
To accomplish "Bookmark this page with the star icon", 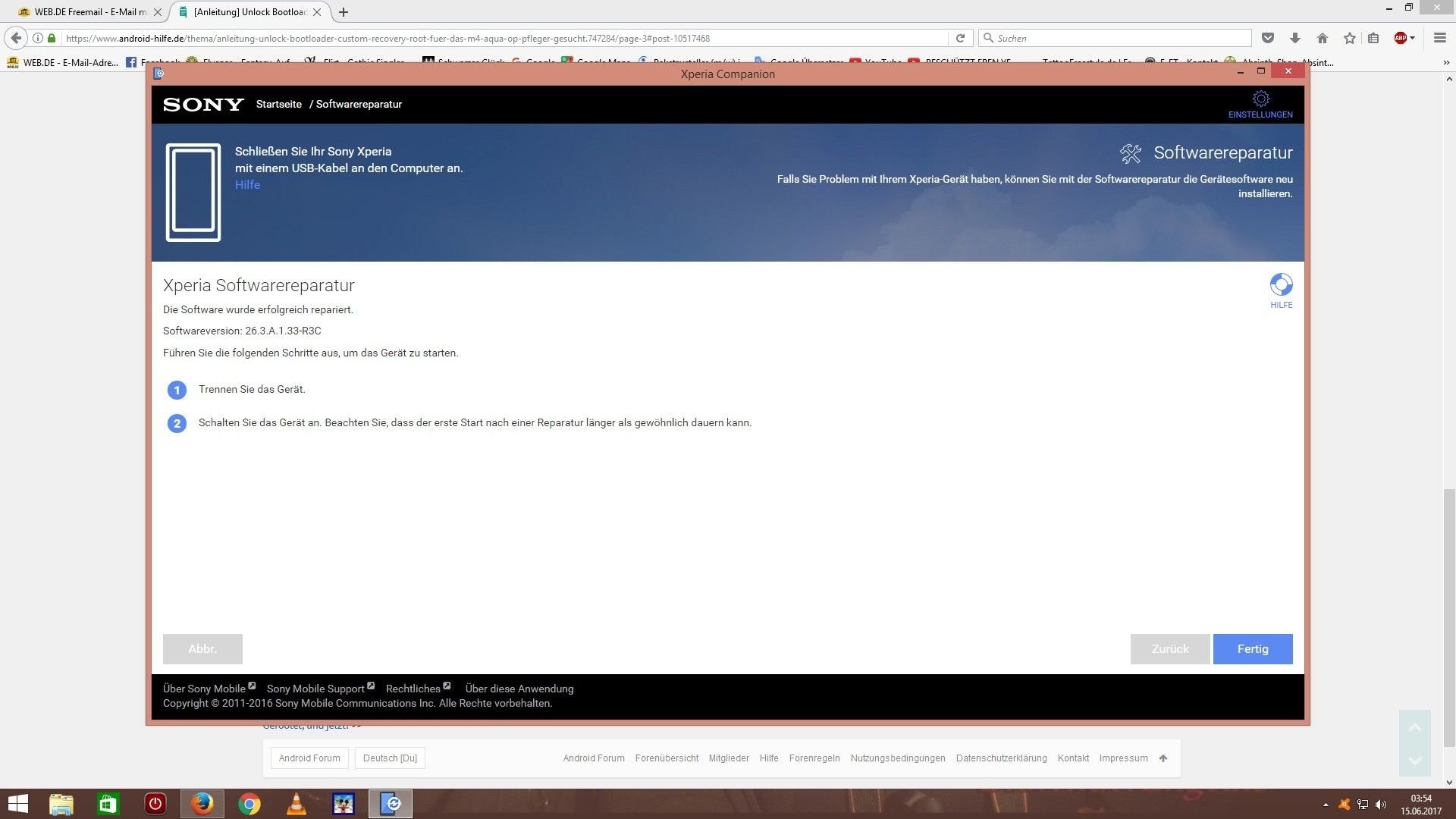I will click(1349, 38).
